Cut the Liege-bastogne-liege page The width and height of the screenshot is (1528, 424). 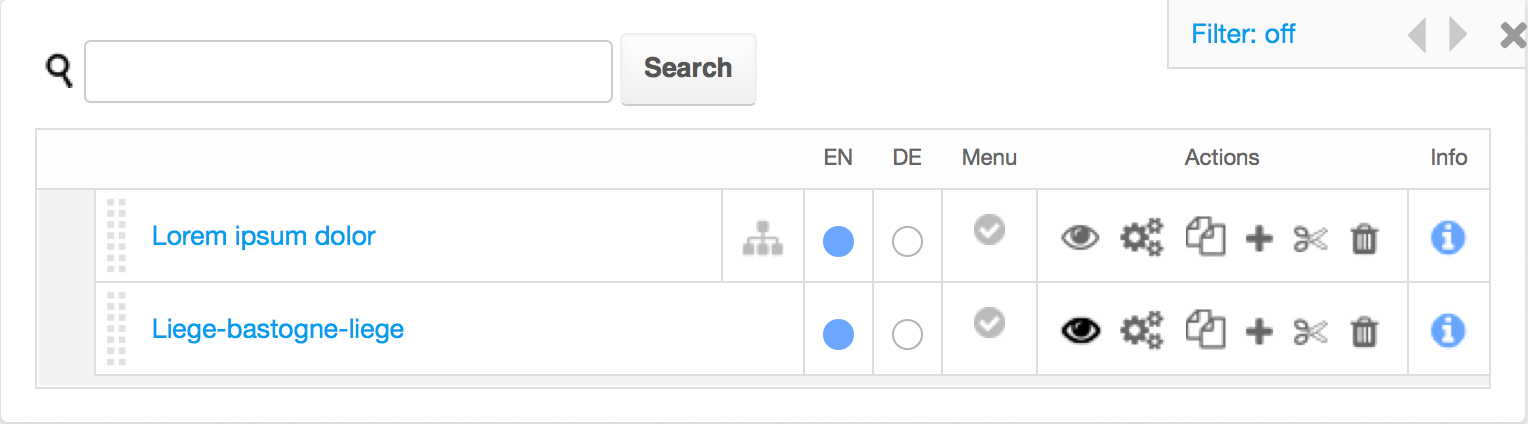point(1310,331)
